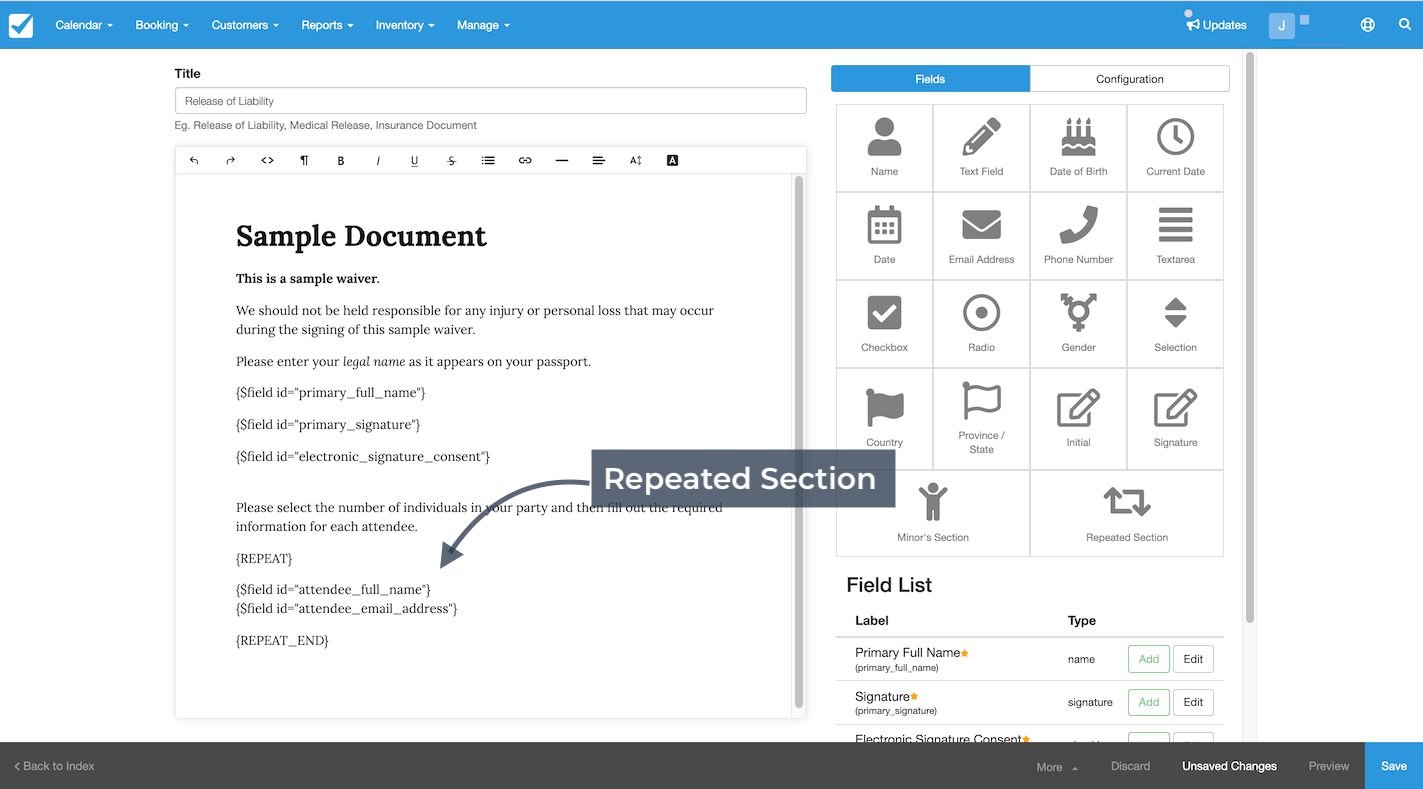The height and width of the screenshot is (789, 1423).
Task: Open the Customers menu
Action: coord(245,25)
